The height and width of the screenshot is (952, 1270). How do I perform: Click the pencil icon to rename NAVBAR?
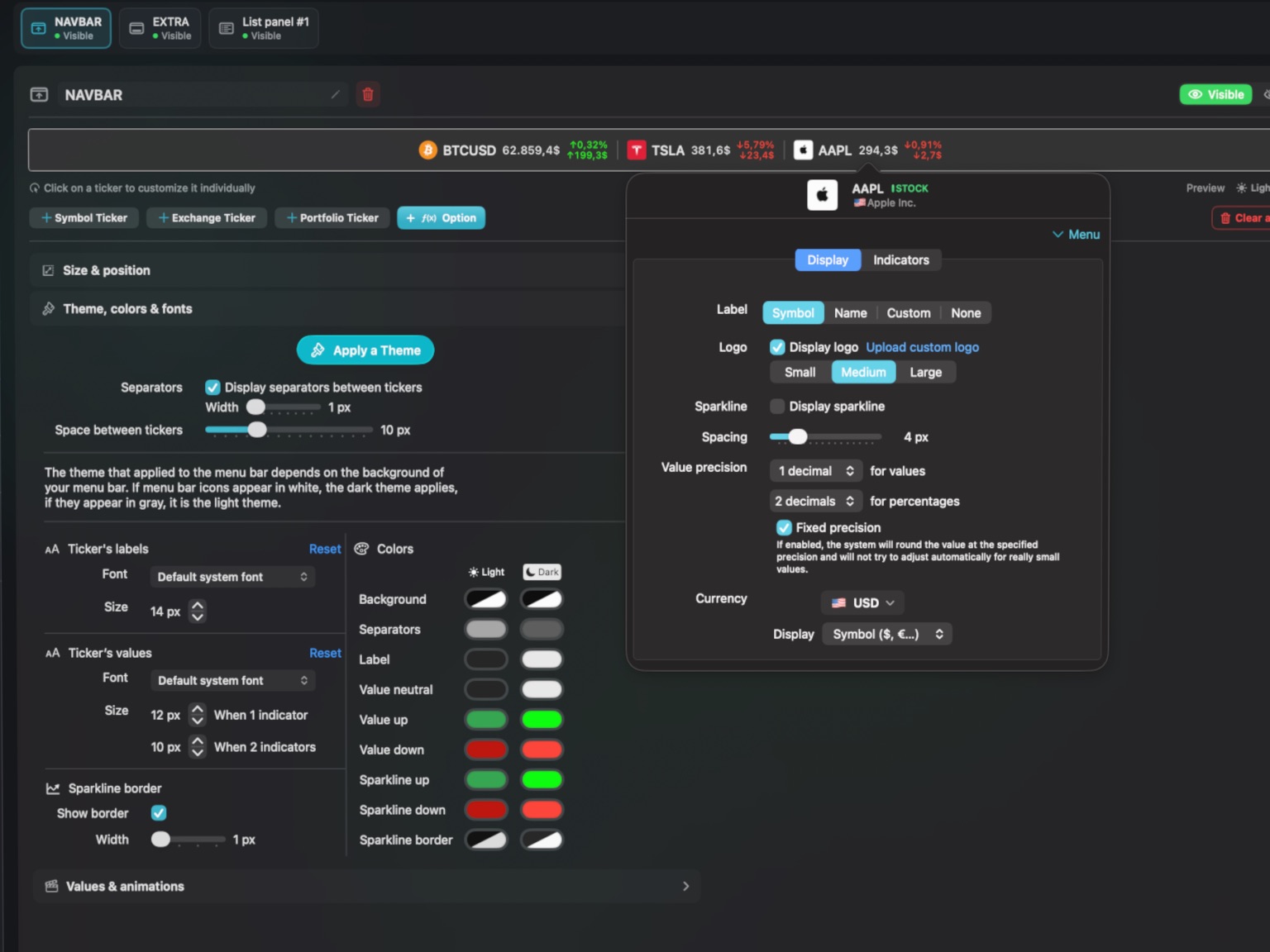tap(335, 94)
